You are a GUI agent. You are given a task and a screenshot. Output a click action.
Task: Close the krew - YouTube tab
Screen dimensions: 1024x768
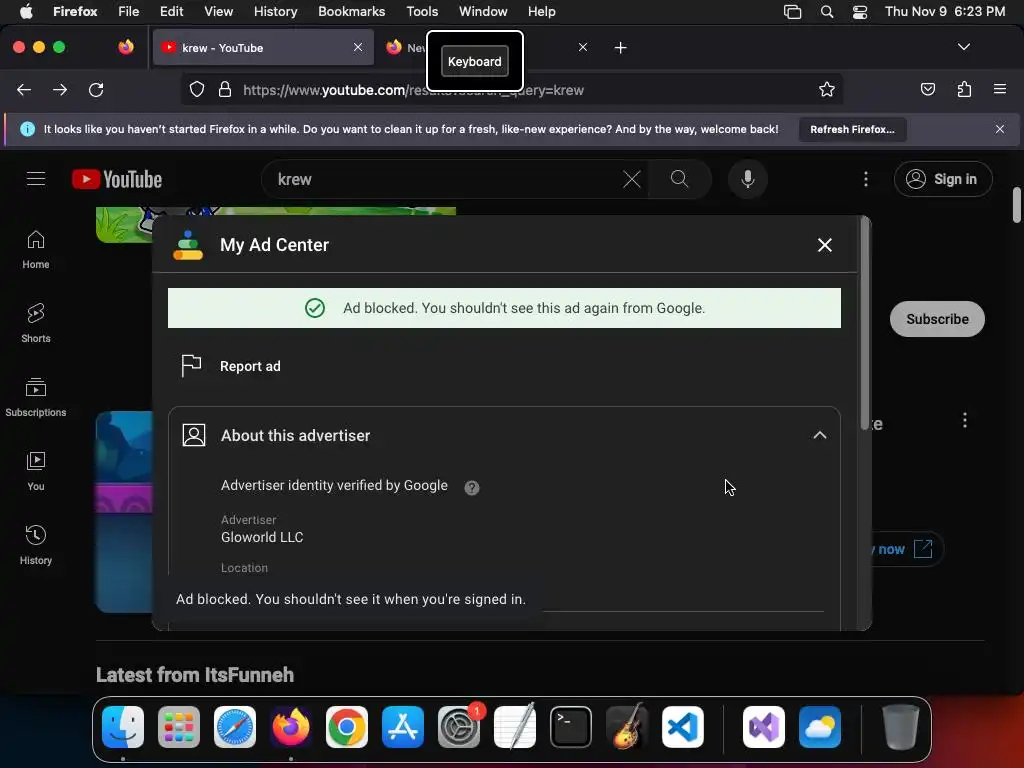pos(358,47)
